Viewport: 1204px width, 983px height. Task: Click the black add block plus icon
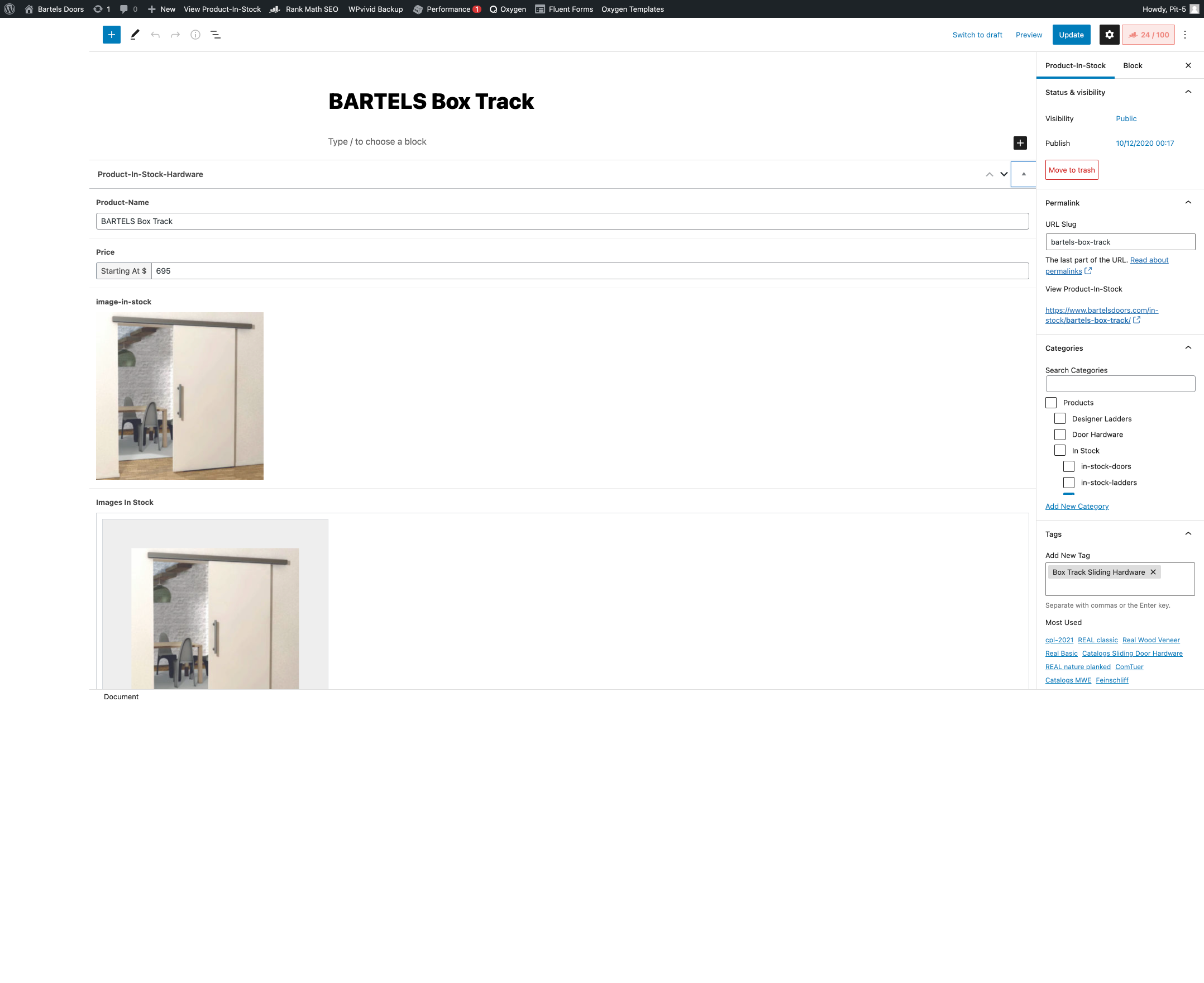point(1020,142)
